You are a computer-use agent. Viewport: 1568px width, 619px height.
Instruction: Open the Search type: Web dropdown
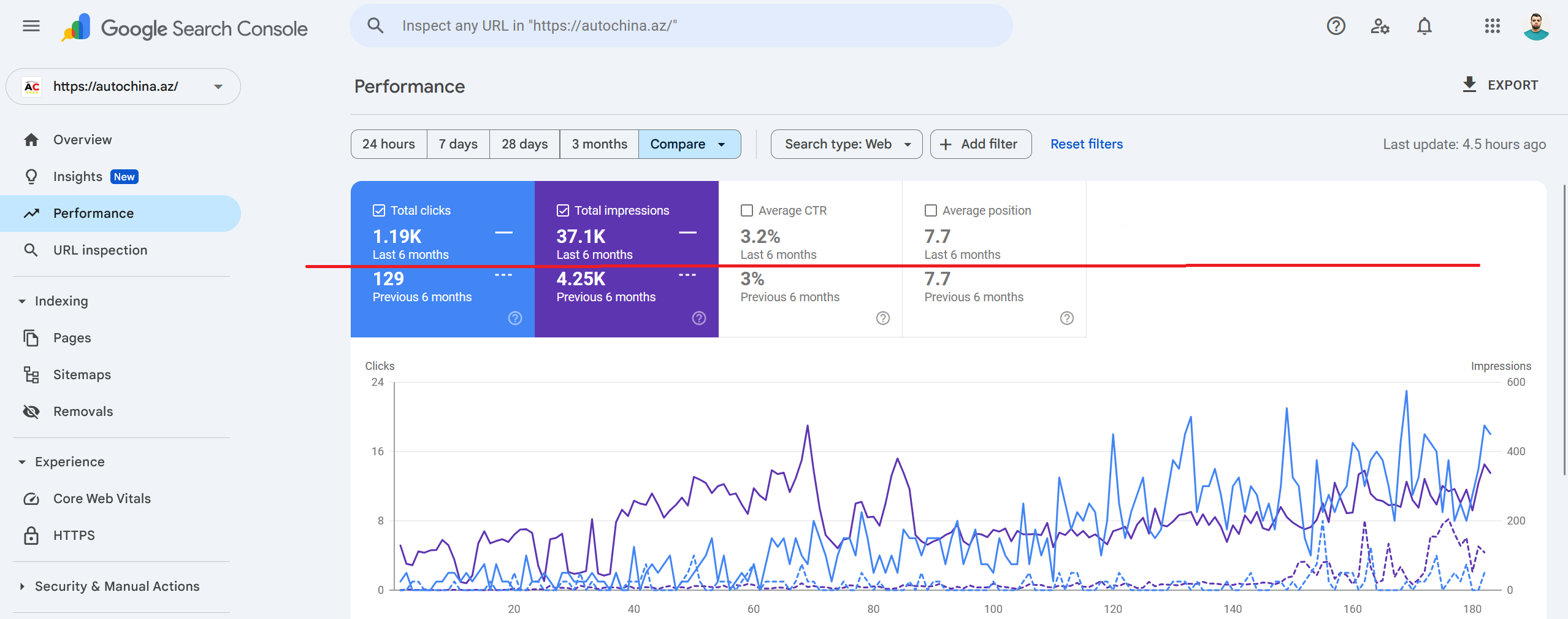pos(846,144)
